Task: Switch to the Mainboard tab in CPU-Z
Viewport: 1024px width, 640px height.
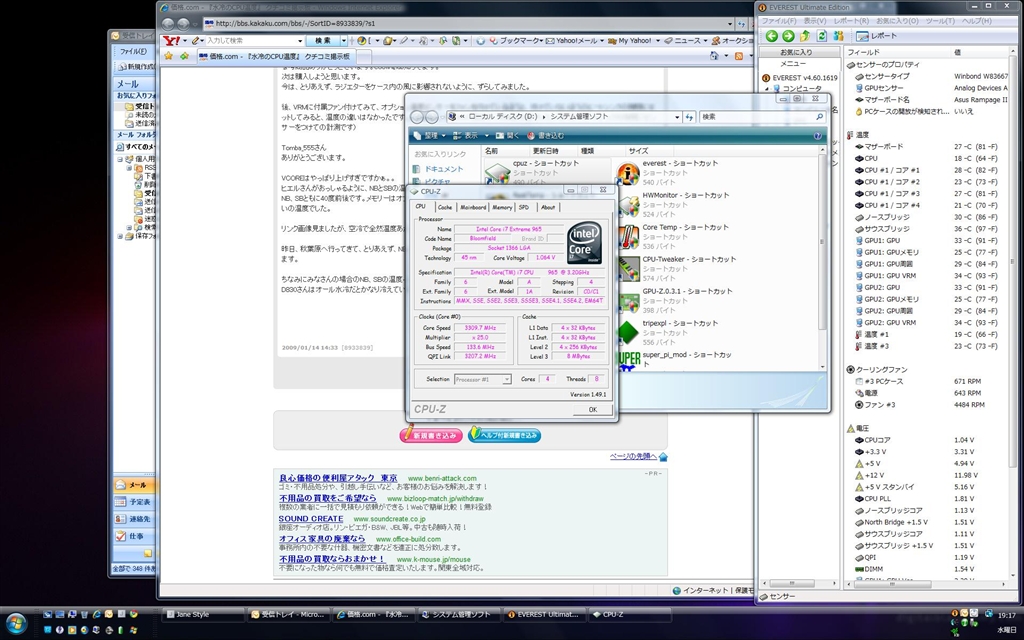Action: point(473,207)
